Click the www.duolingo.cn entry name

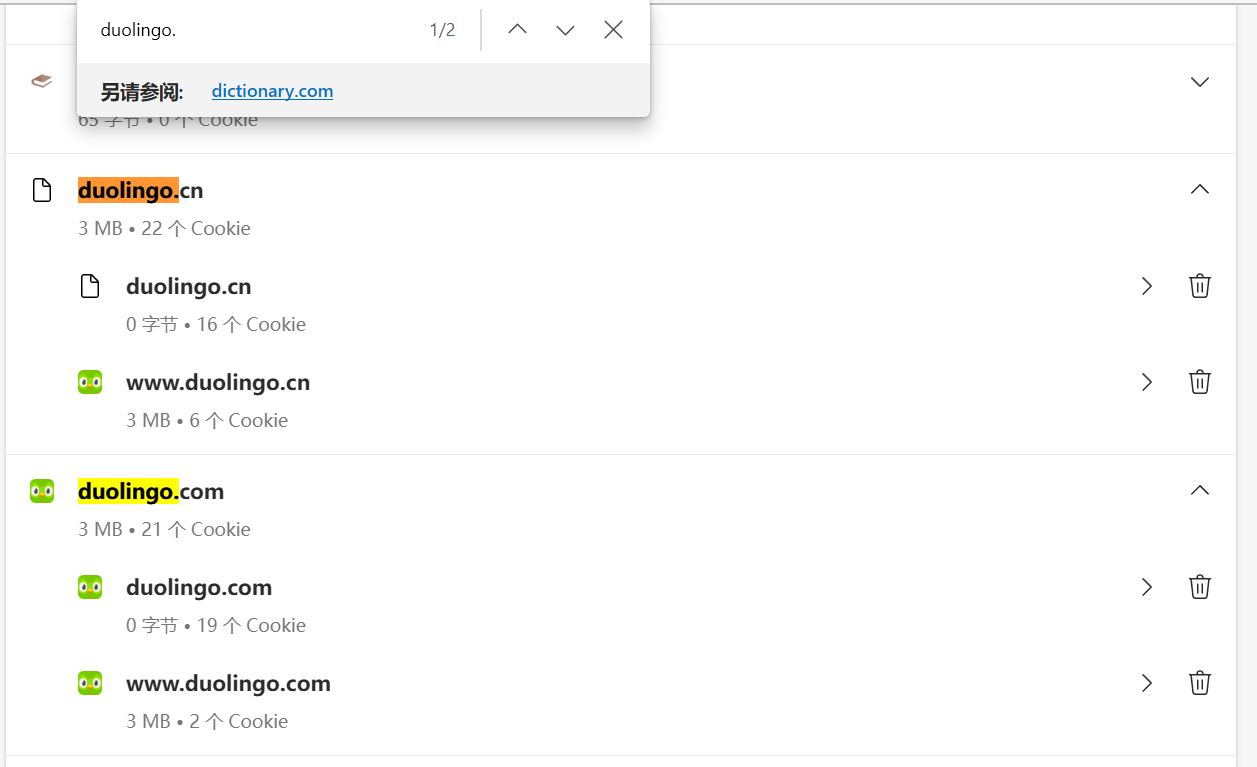click(x=218, y=382)
